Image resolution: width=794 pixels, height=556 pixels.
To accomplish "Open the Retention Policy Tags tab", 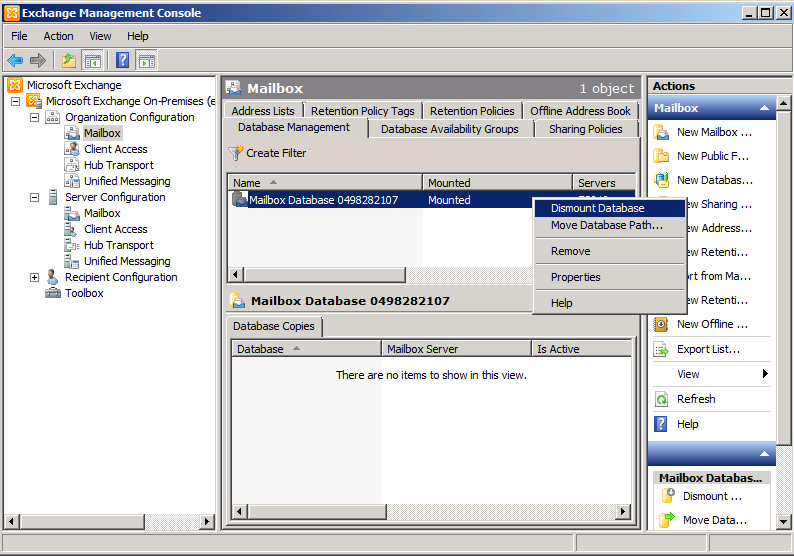I will (362, 111).
